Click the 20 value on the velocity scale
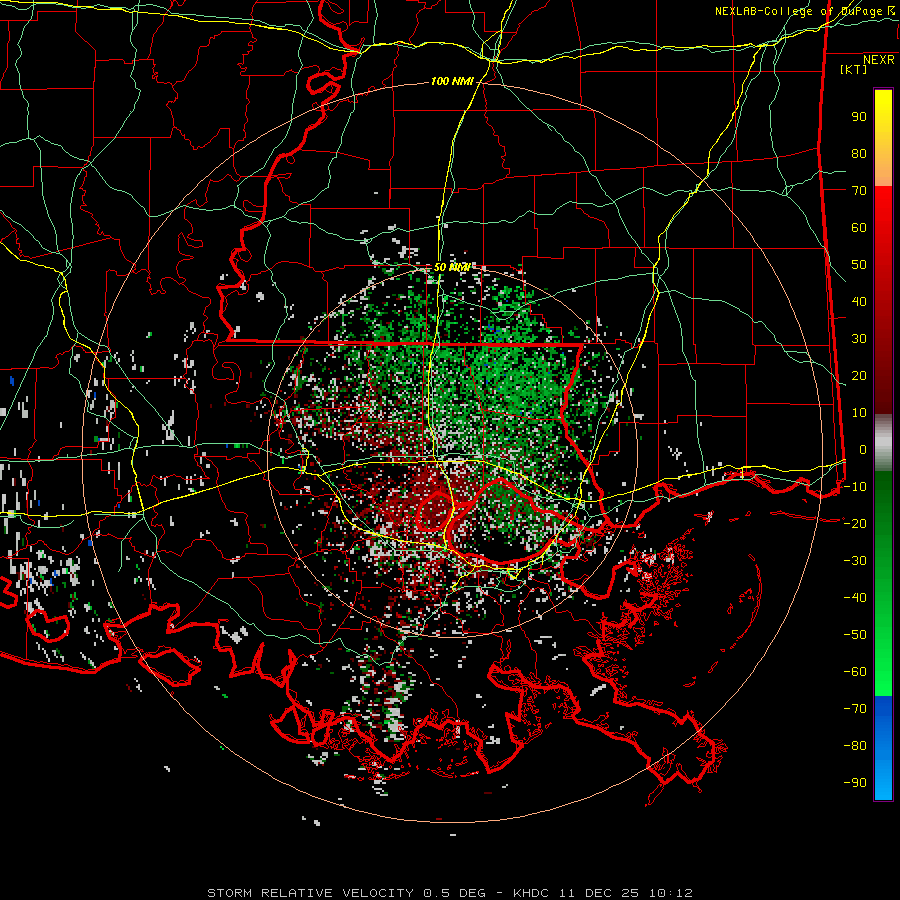900x900 pixels. coord(859,376)
